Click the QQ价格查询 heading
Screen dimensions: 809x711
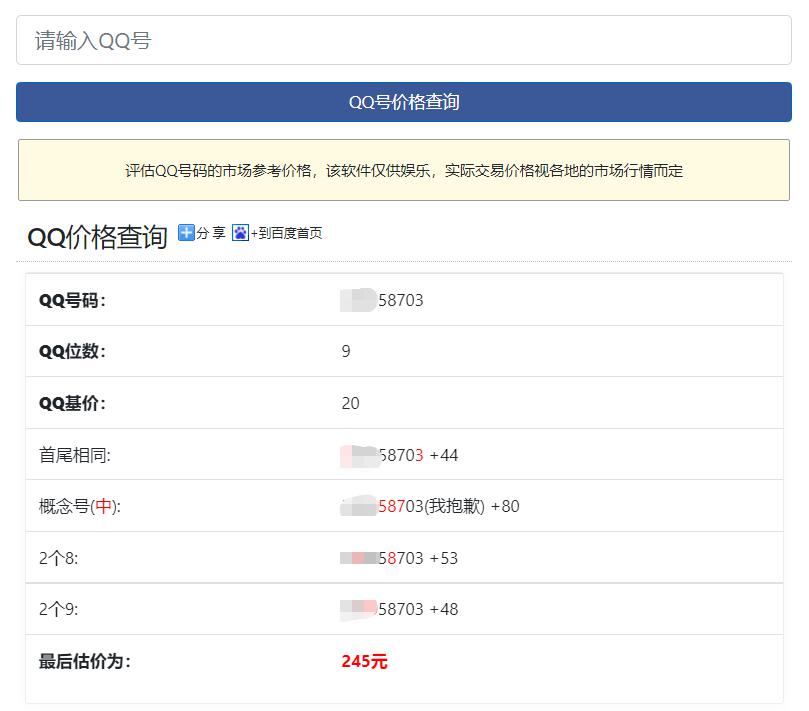pos(97,237)
